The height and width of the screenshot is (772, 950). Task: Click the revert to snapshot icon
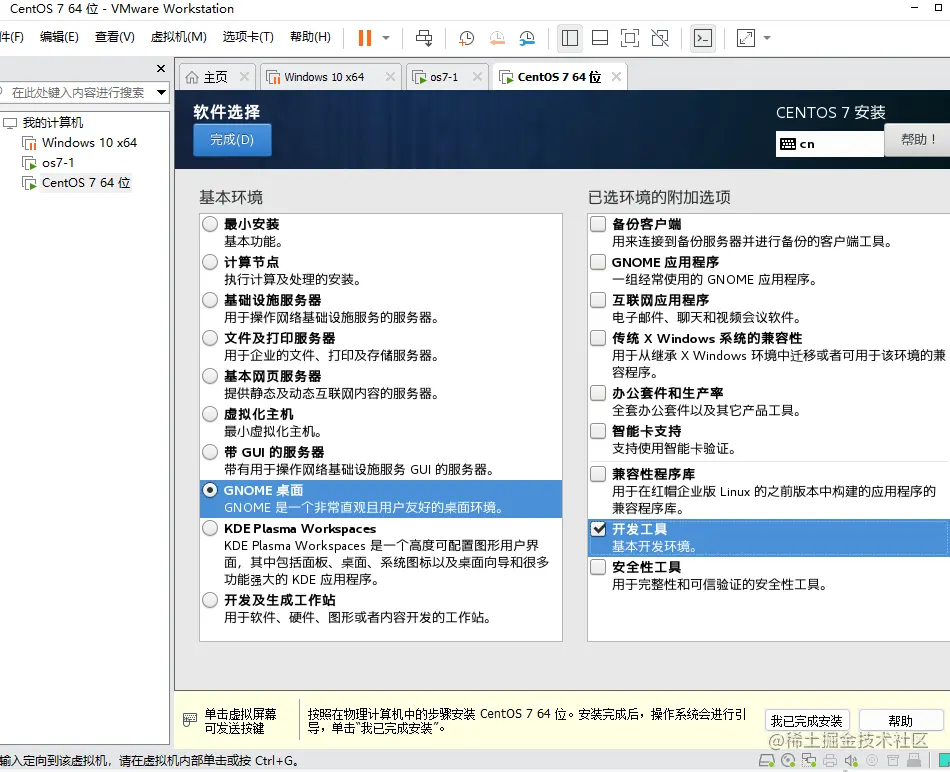497,38
